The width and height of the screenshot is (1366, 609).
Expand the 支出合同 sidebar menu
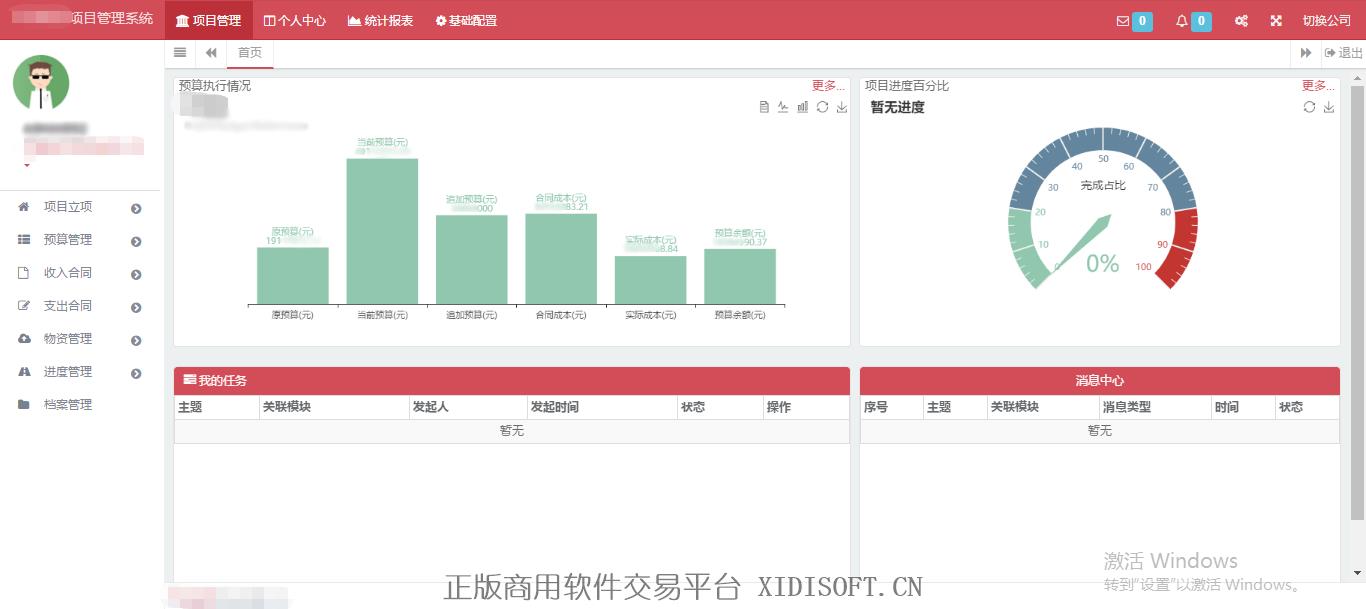point(68,306)
